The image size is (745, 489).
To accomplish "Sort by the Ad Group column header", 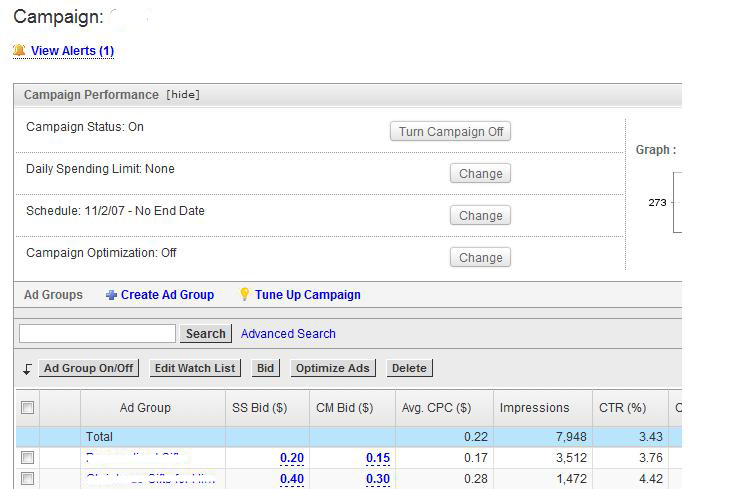I will pos(145,408).
